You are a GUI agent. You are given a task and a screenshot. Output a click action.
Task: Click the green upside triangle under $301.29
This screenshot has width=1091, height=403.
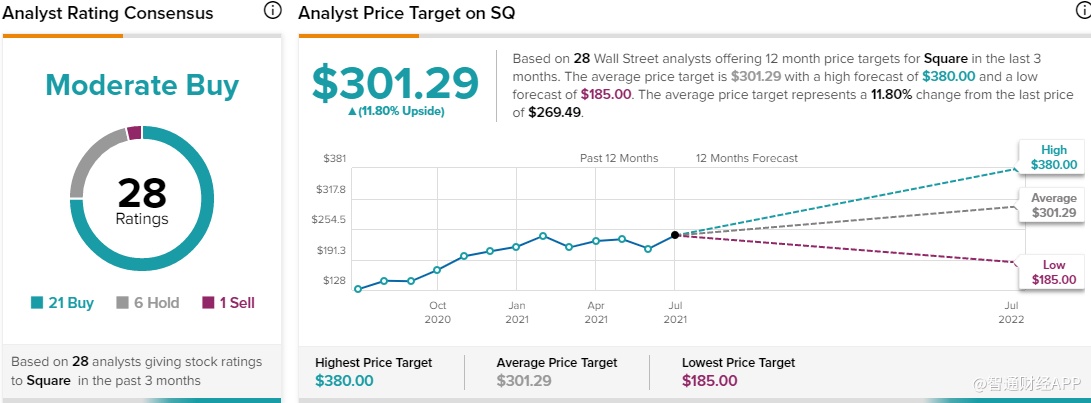tap(351, 111)
